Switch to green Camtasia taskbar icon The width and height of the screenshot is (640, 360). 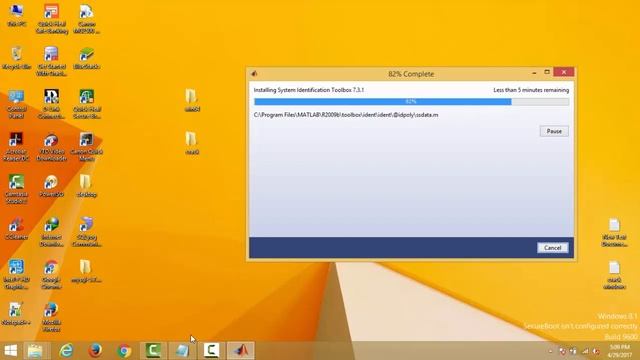point(153,351)
